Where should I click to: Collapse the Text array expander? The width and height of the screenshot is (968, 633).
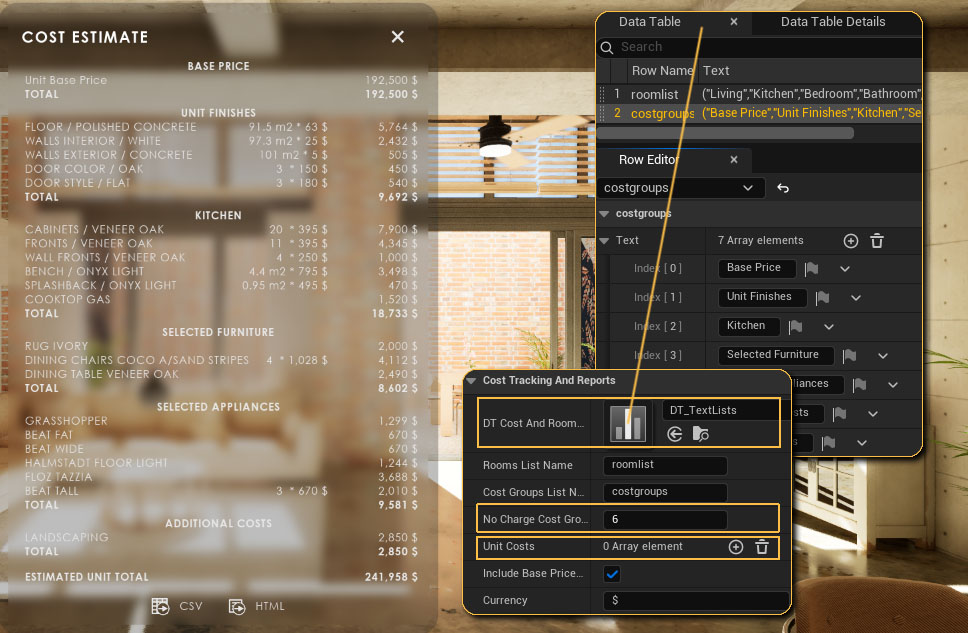[604, 241]
